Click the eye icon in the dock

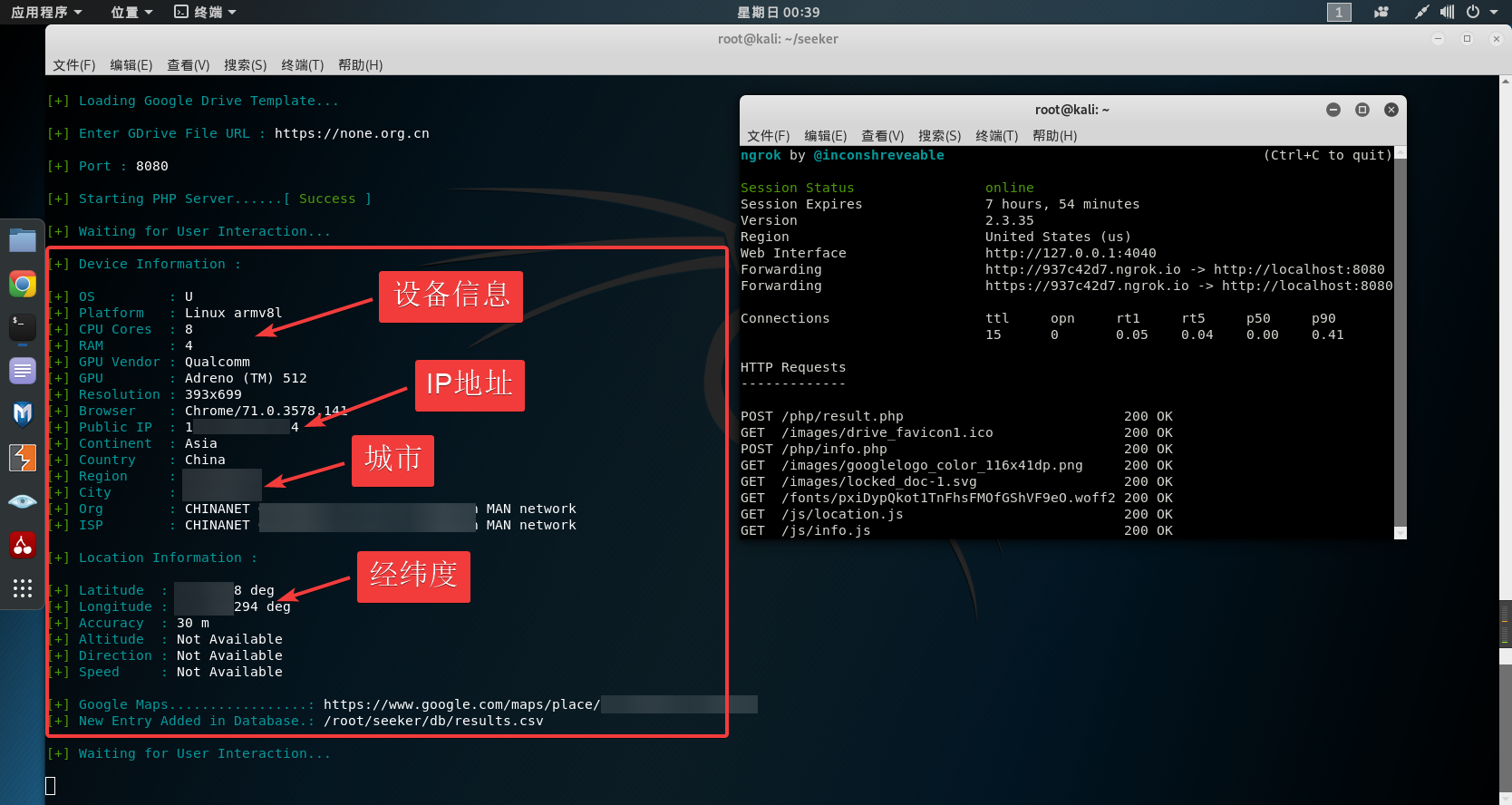pyautogui.click(x=23, y=501)
